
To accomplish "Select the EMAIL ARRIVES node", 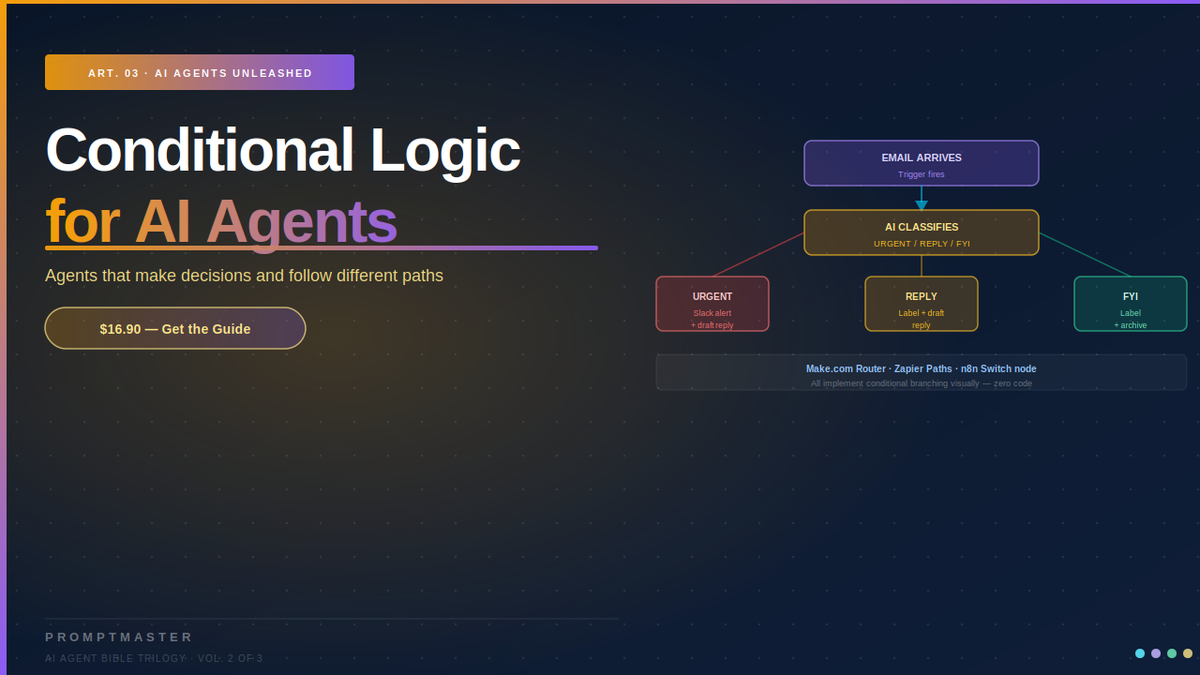I will click(921, 163).
